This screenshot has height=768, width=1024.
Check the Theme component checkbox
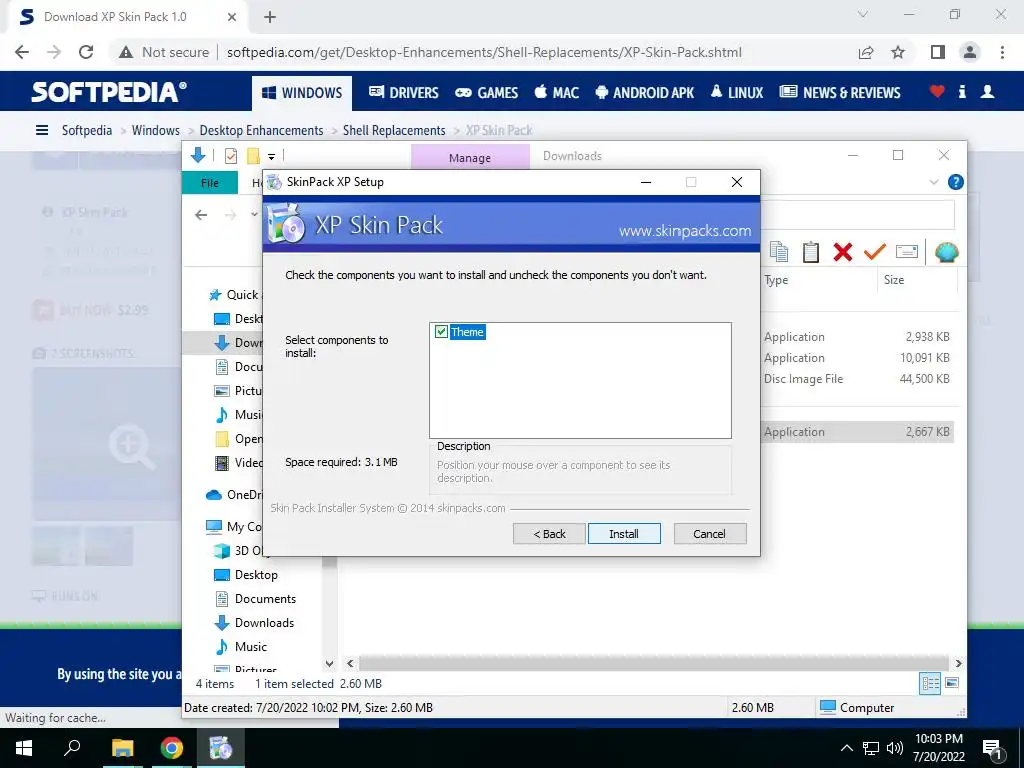441,332
